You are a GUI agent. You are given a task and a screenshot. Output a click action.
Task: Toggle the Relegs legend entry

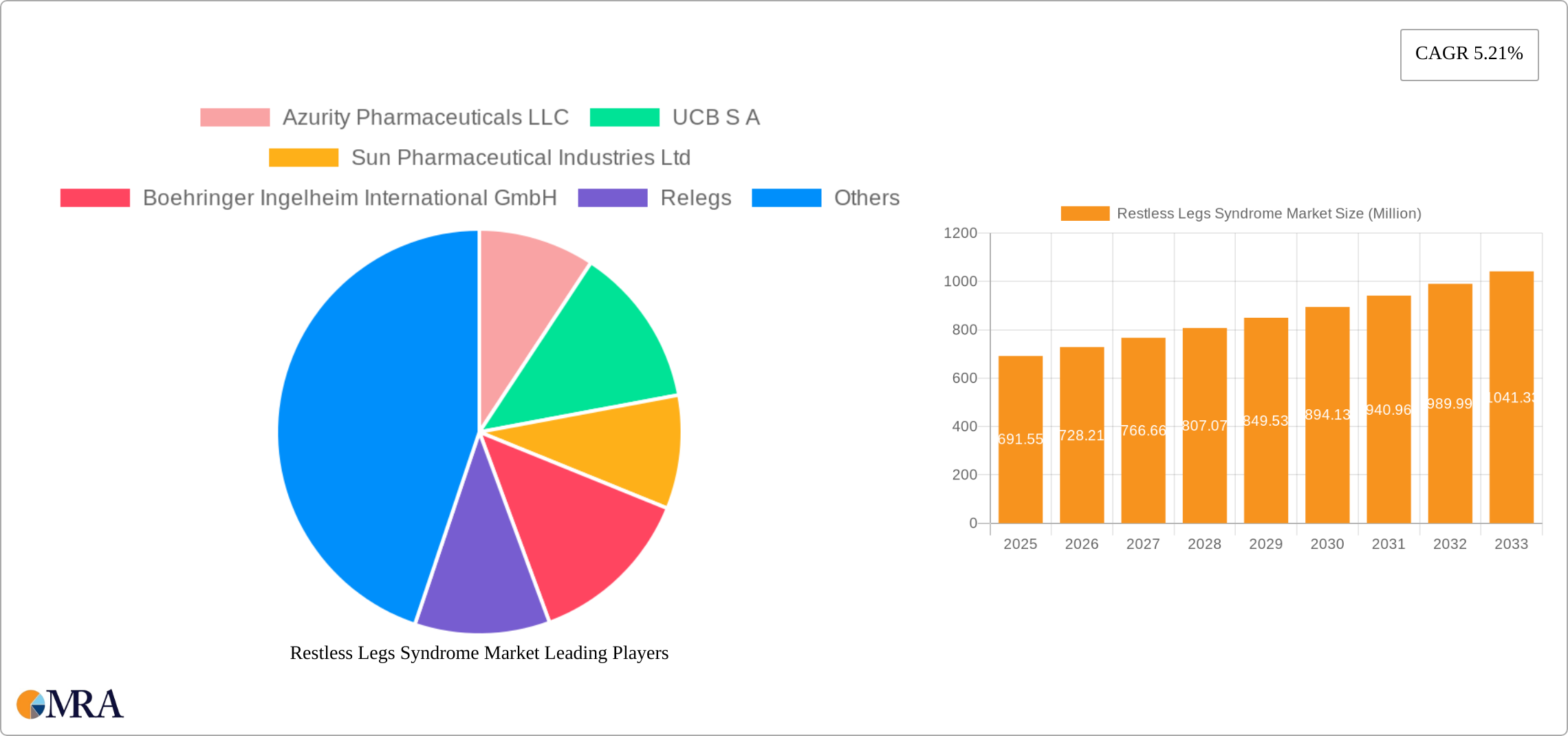click(x=696, y=198)
